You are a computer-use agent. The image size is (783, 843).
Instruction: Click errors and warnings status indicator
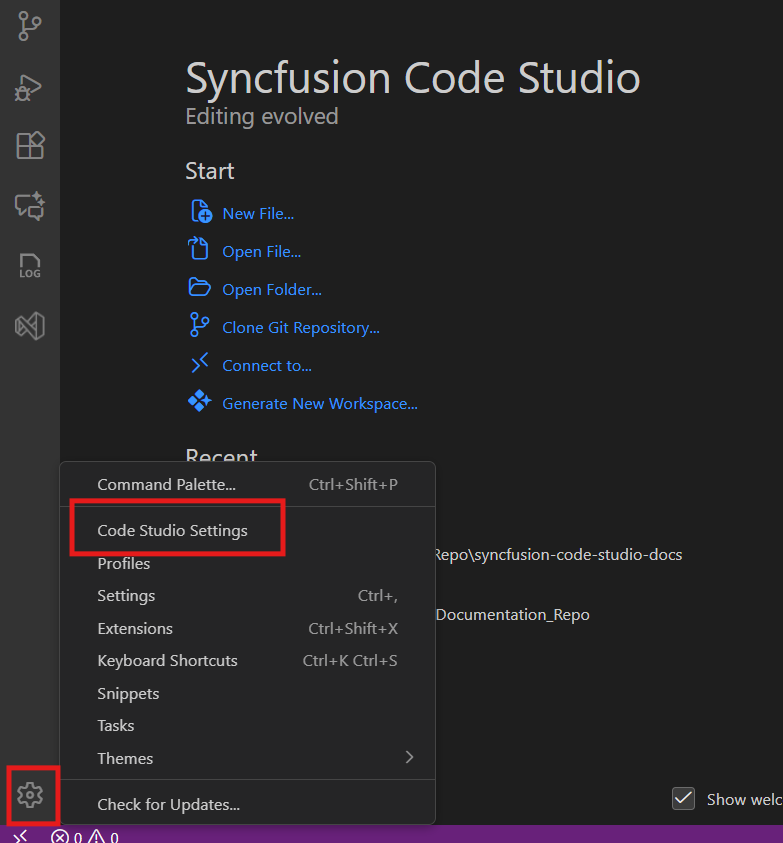point(85,837)
